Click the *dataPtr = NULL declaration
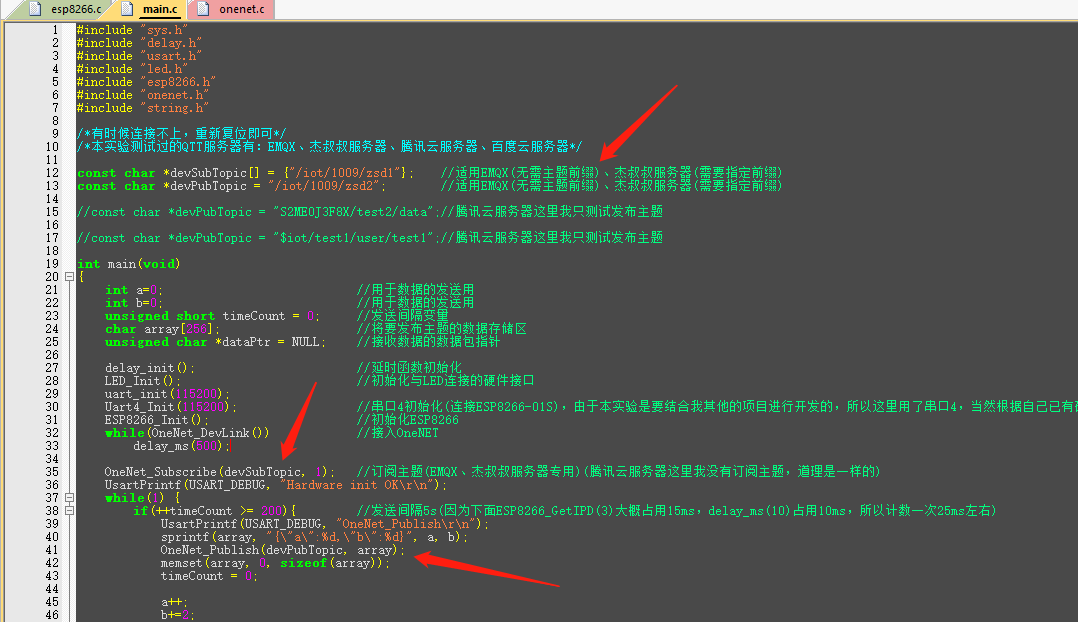The width and height of the screenshot is (1078, 622). click(x=216, y=342)
